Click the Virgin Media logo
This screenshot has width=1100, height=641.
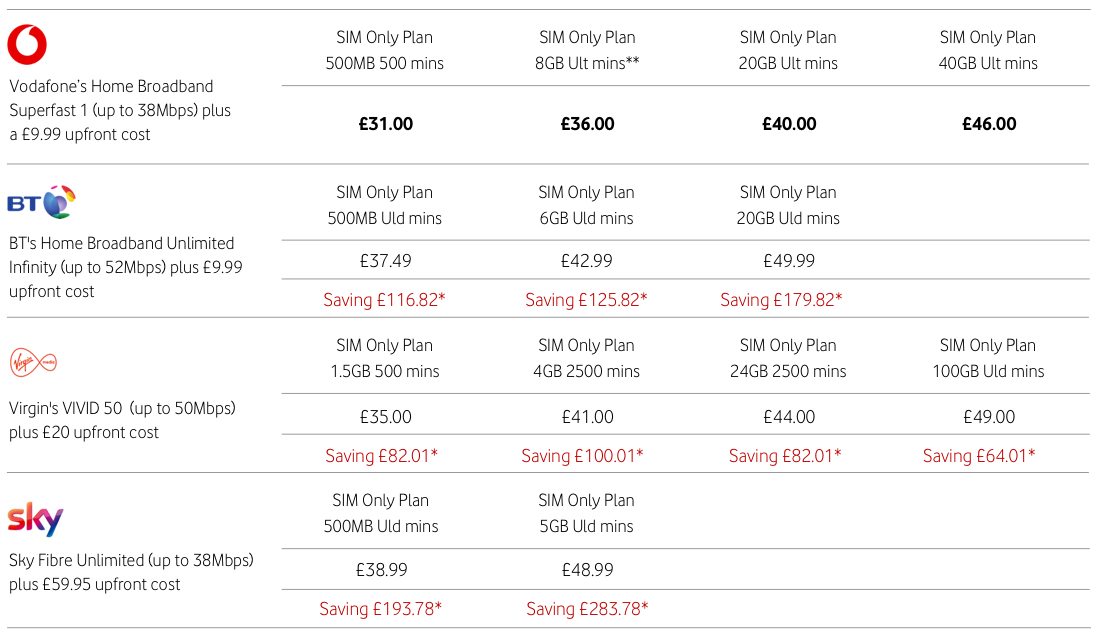click(x=35, y=362)
